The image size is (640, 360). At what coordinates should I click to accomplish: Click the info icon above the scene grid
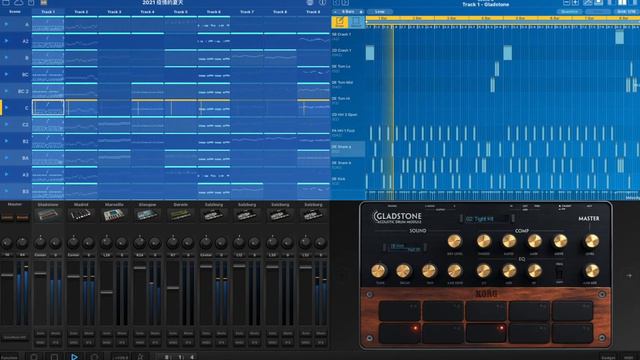coord(322,2)
